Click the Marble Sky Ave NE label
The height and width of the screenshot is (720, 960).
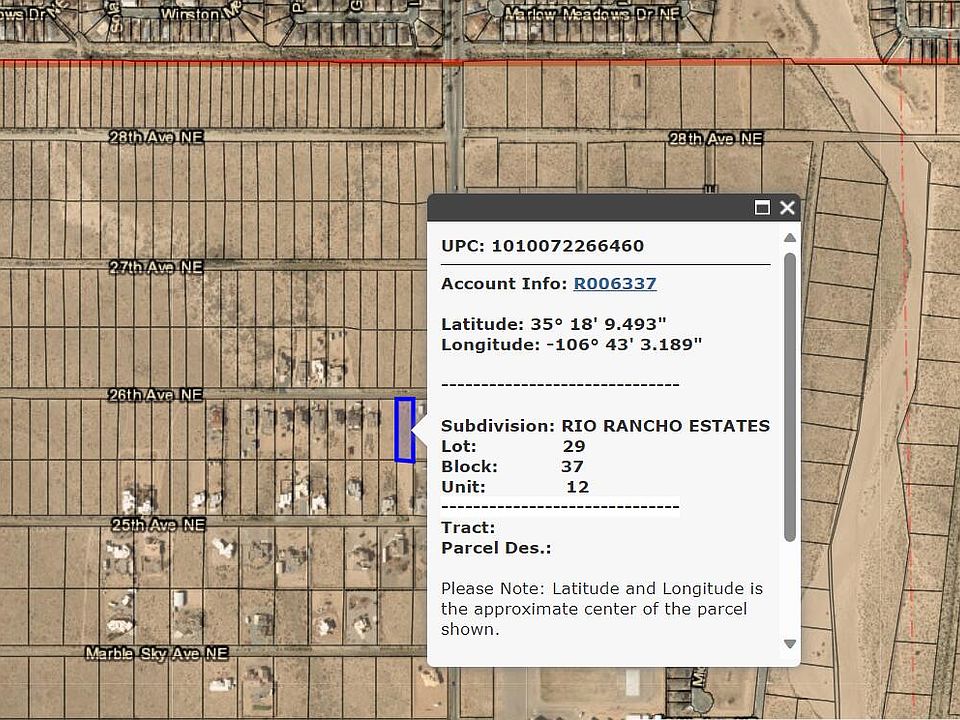pos(156,653)
